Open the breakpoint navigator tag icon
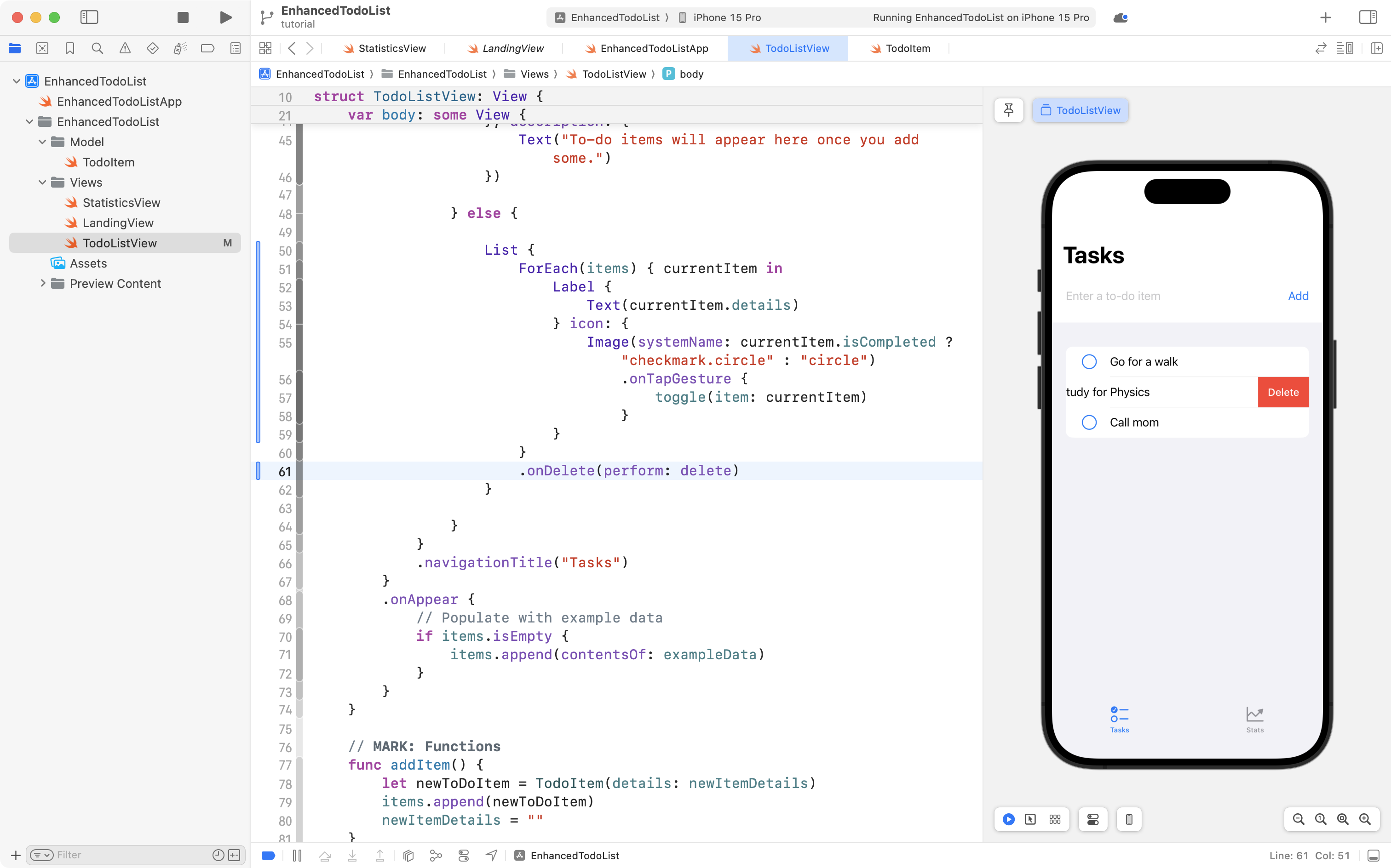 coord(207,48)
